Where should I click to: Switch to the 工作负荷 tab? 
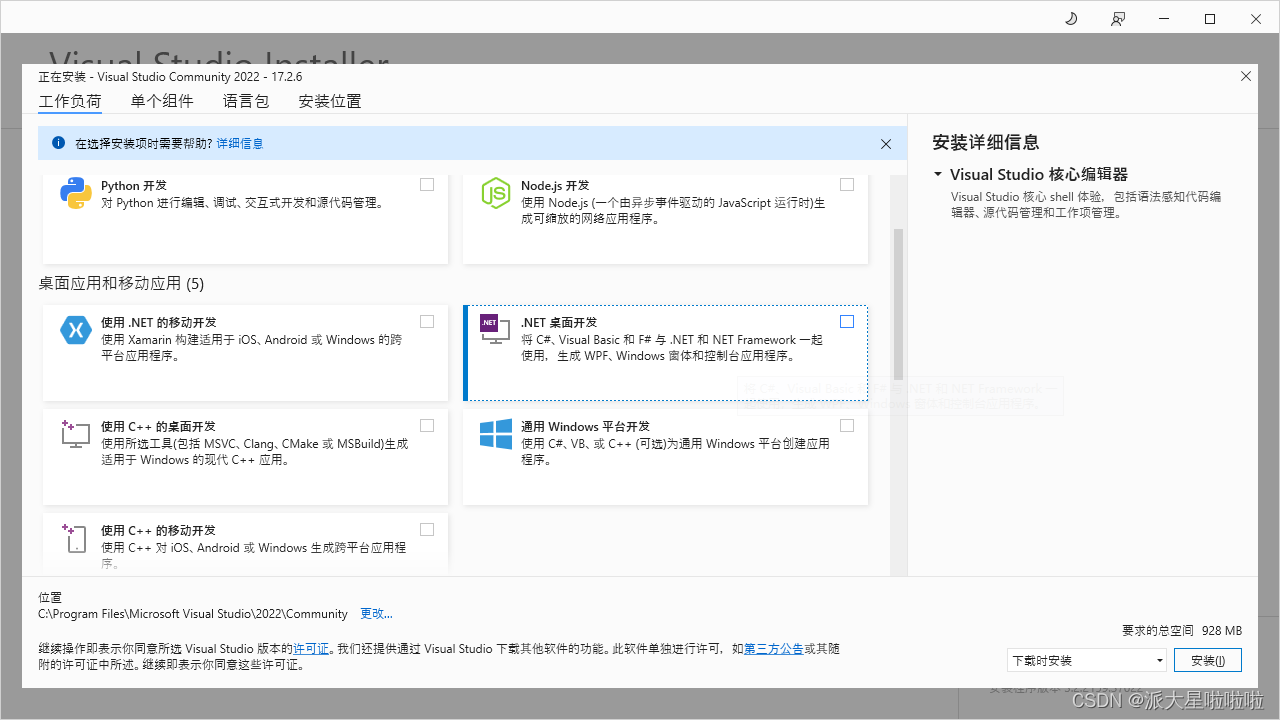click(70, 101)
